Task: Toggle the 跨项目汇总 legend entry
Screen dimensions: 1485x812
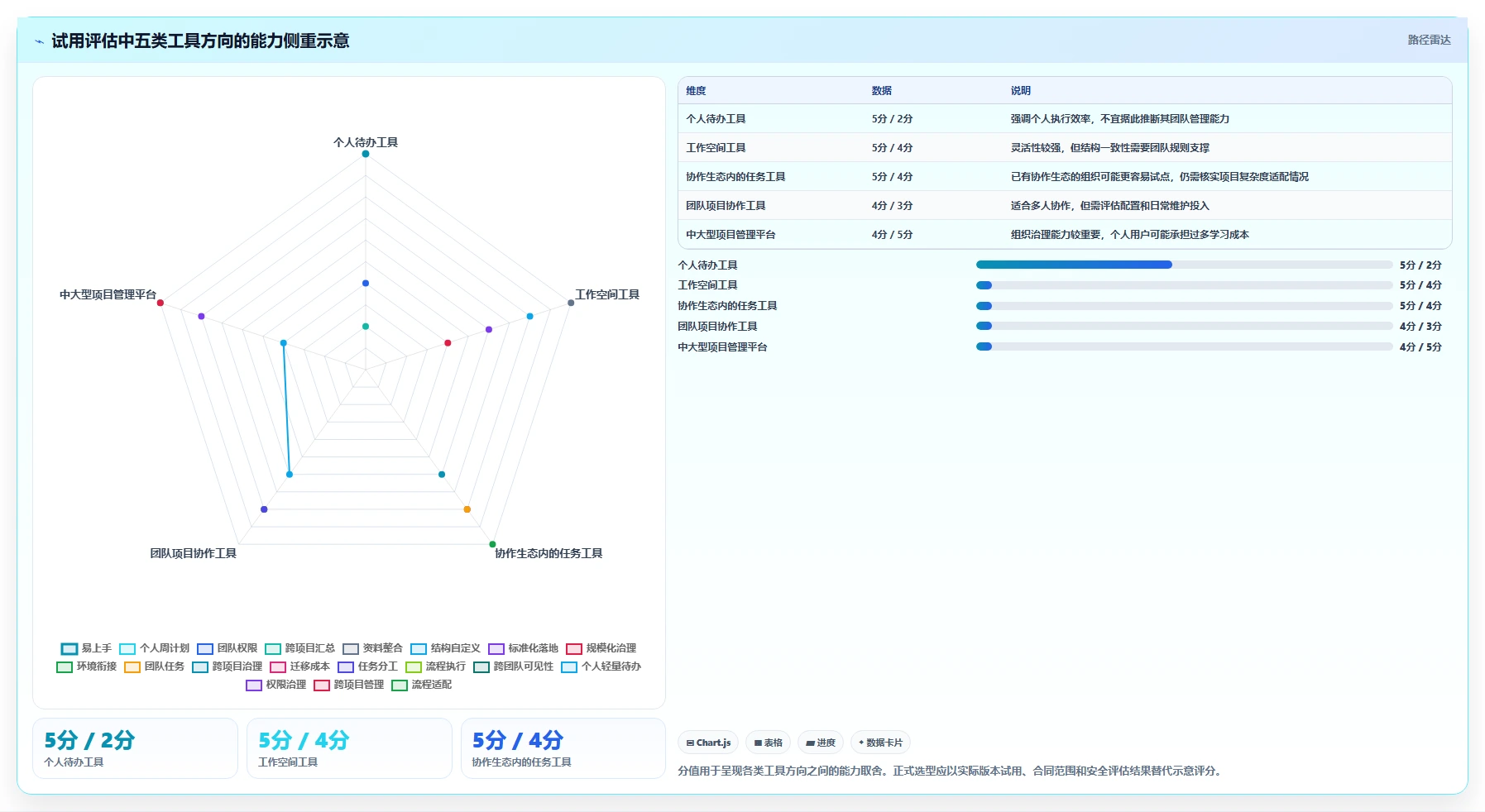Action: point(300,648)
